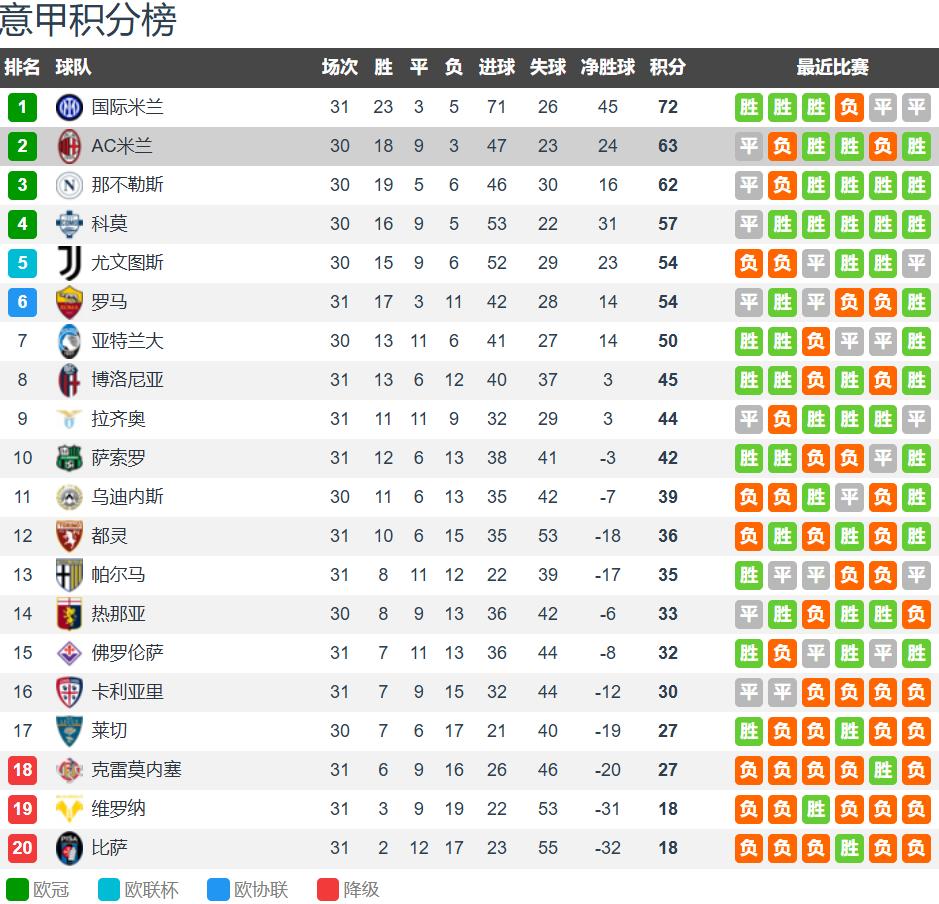Sort table by 净胜球 column header
The height and width of the screenshot is (904, 939).
608,67
